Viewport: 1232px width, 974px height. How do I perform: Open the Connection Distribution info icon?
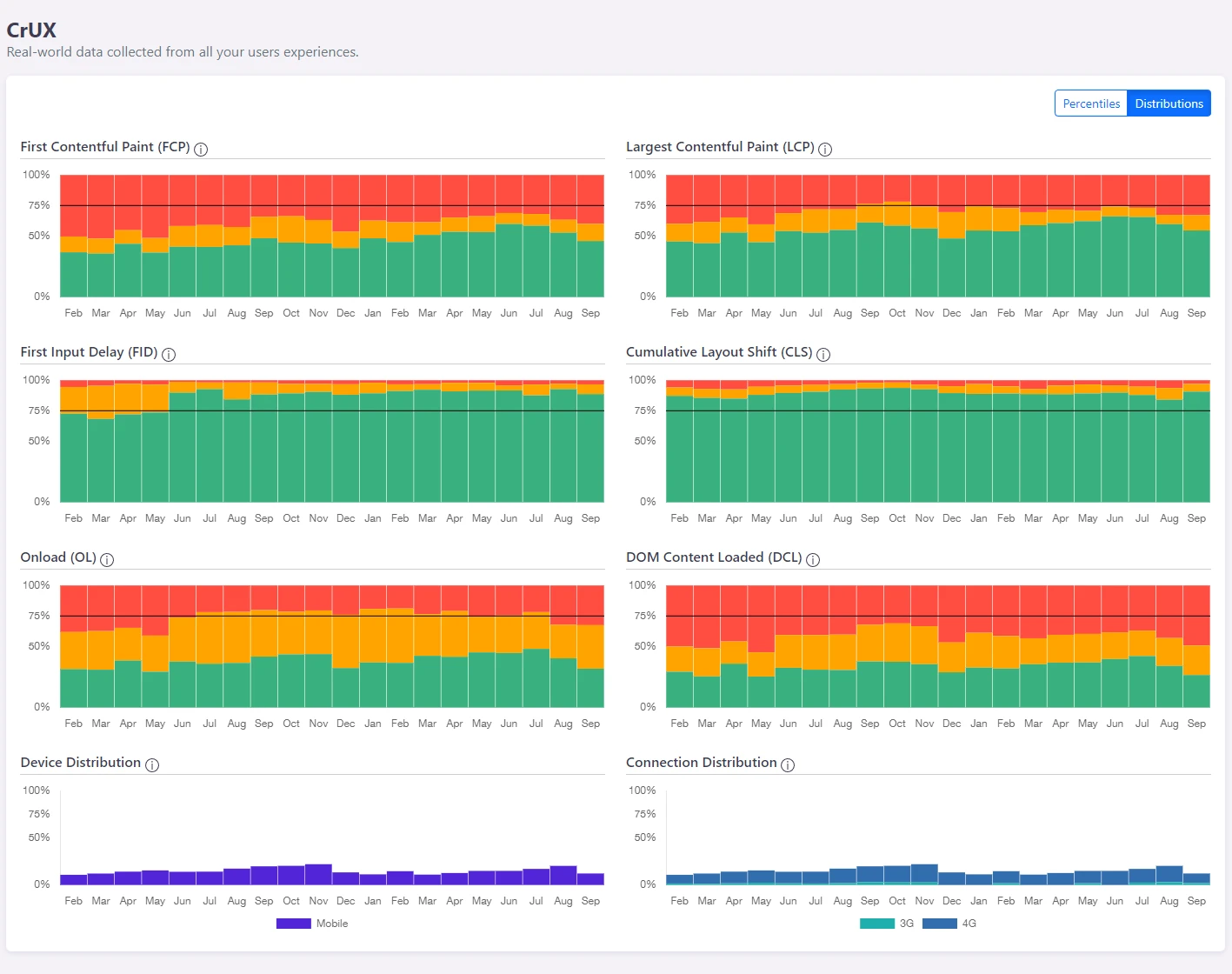[788, 764]
